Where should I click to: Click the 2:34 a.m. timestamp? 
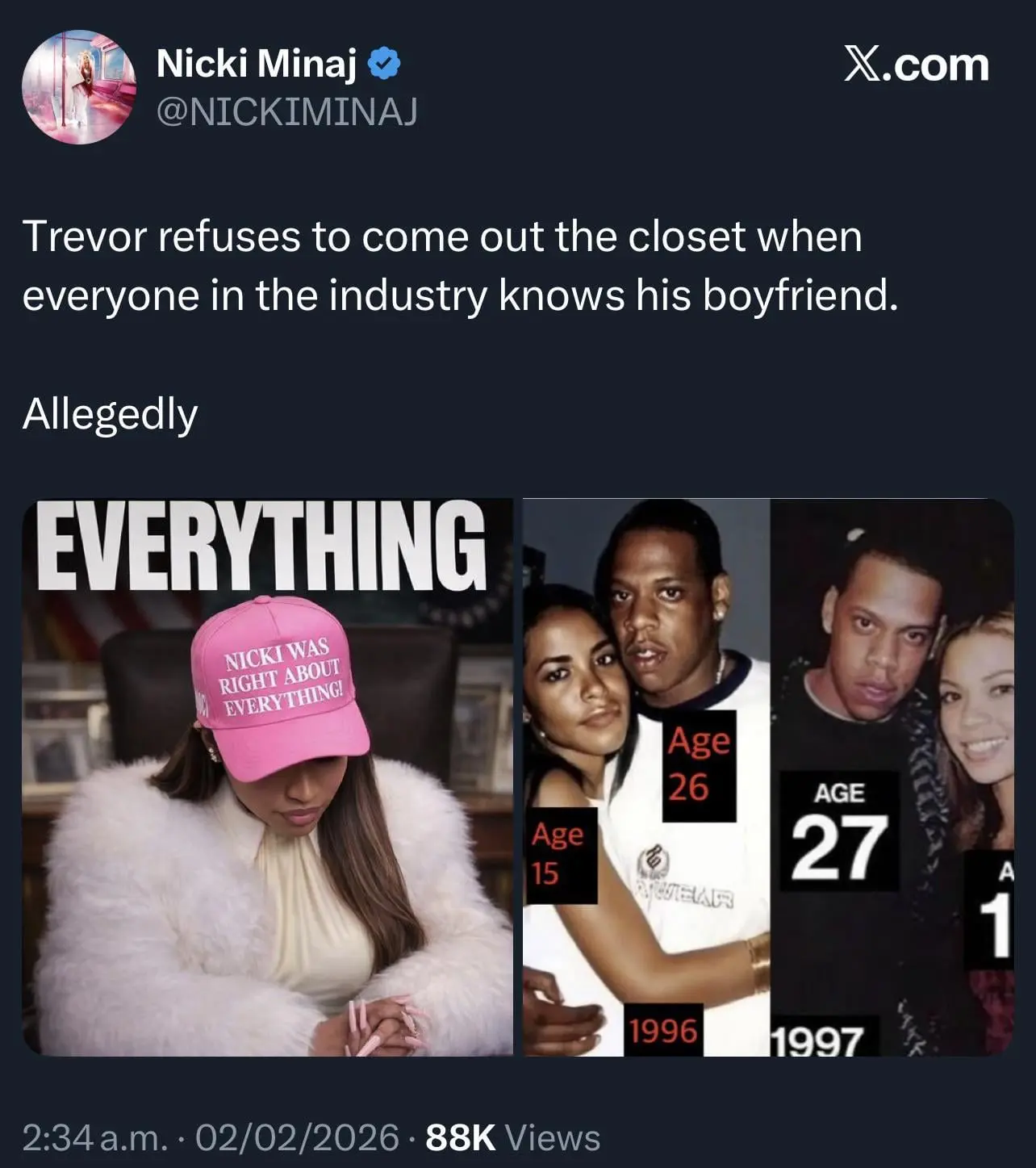point(96,1138)
